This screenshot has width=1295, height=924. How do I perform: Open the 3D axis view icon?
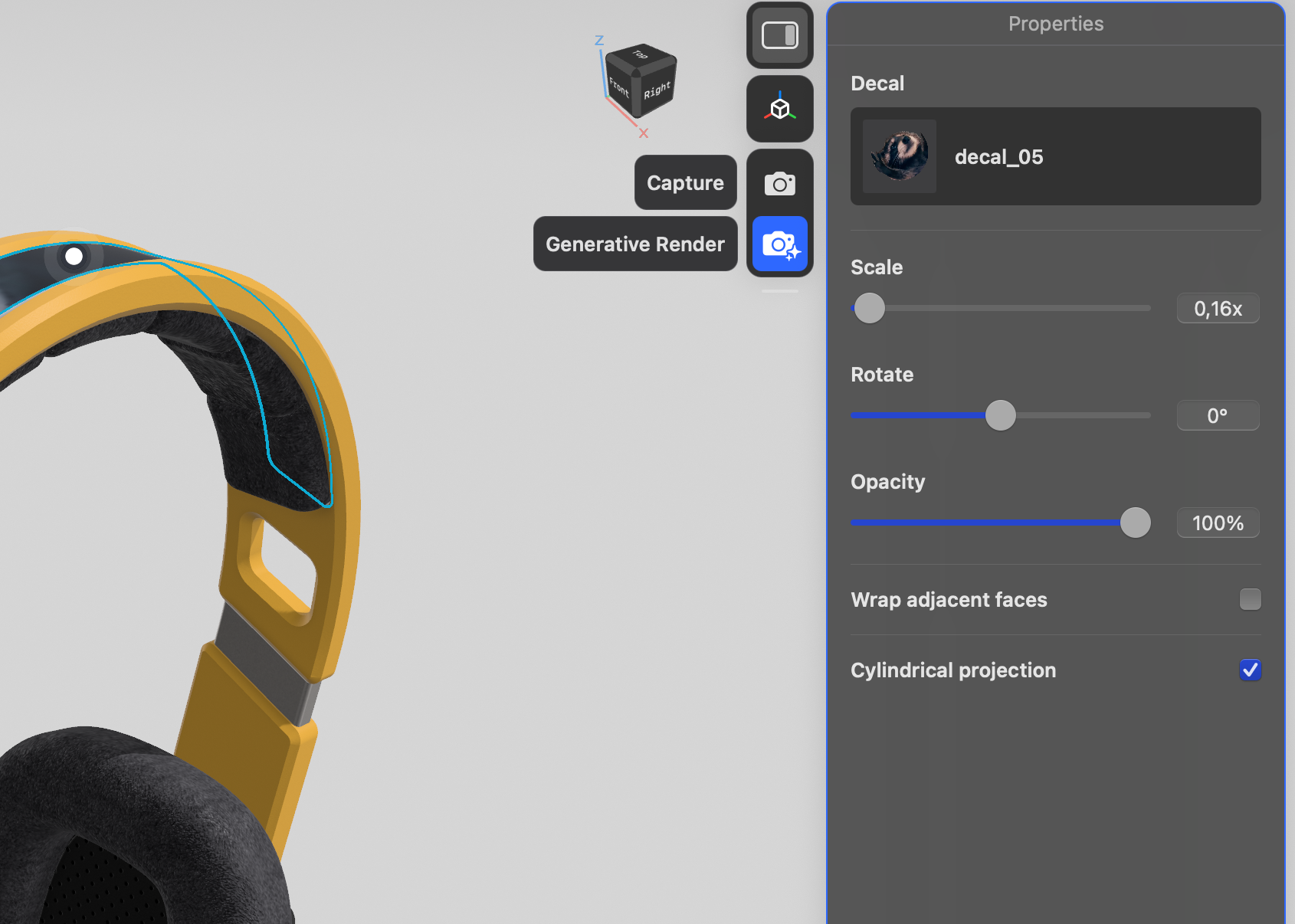click(x=780, y=109)
